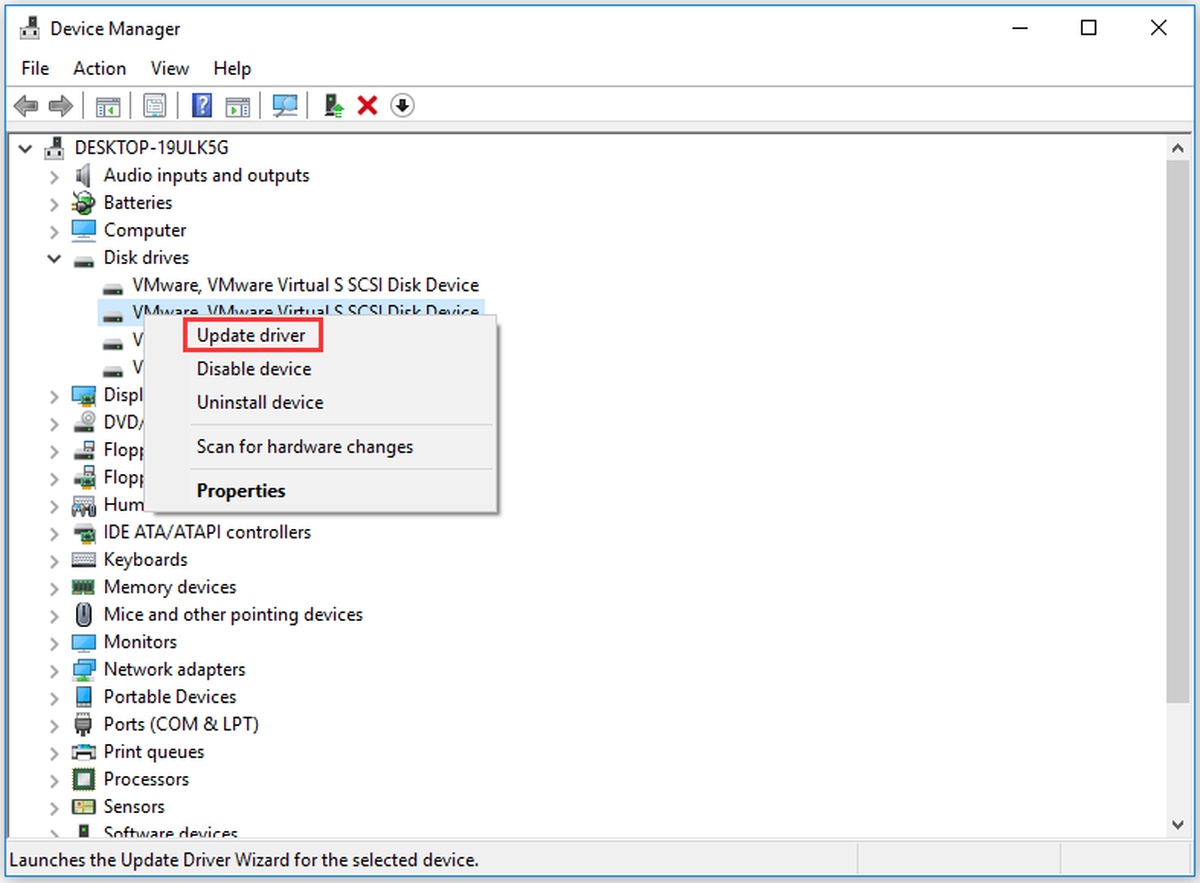Expand the Keyboards node arrow
Screen dimensions: 1200x883
click(54, 560)
